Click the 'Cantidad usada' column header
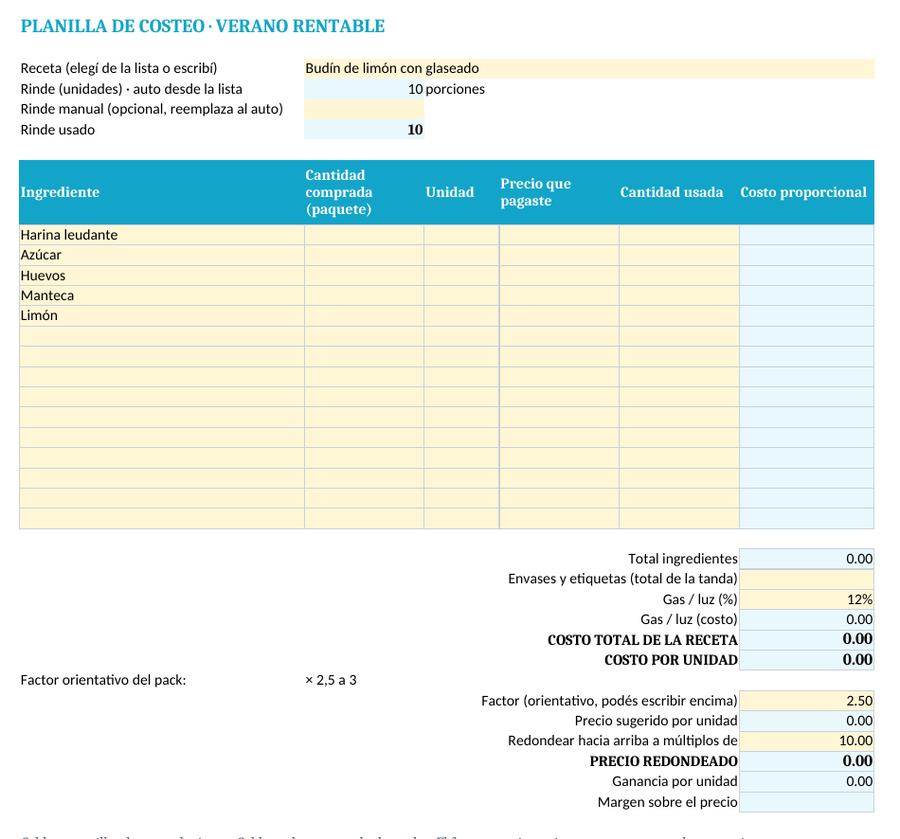The image size is (900, 839). click(x=679, y=192)
